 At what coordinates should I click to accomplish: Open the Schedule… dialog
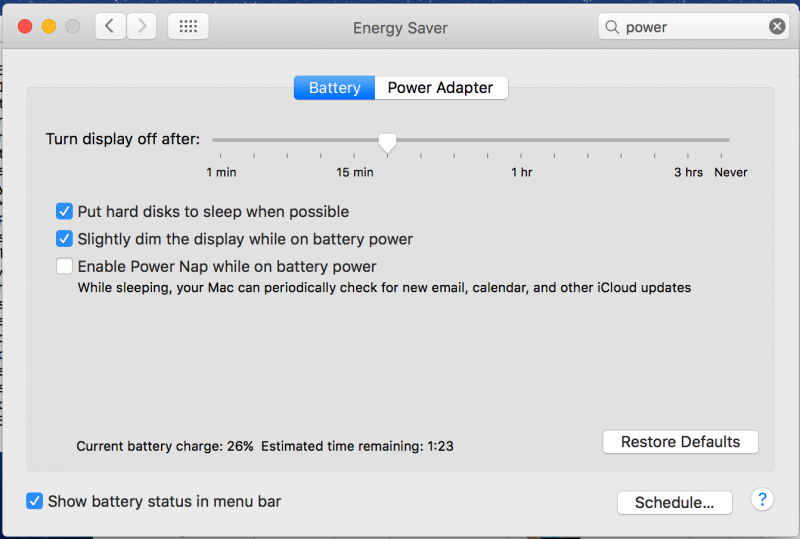[x=674, y=502]
